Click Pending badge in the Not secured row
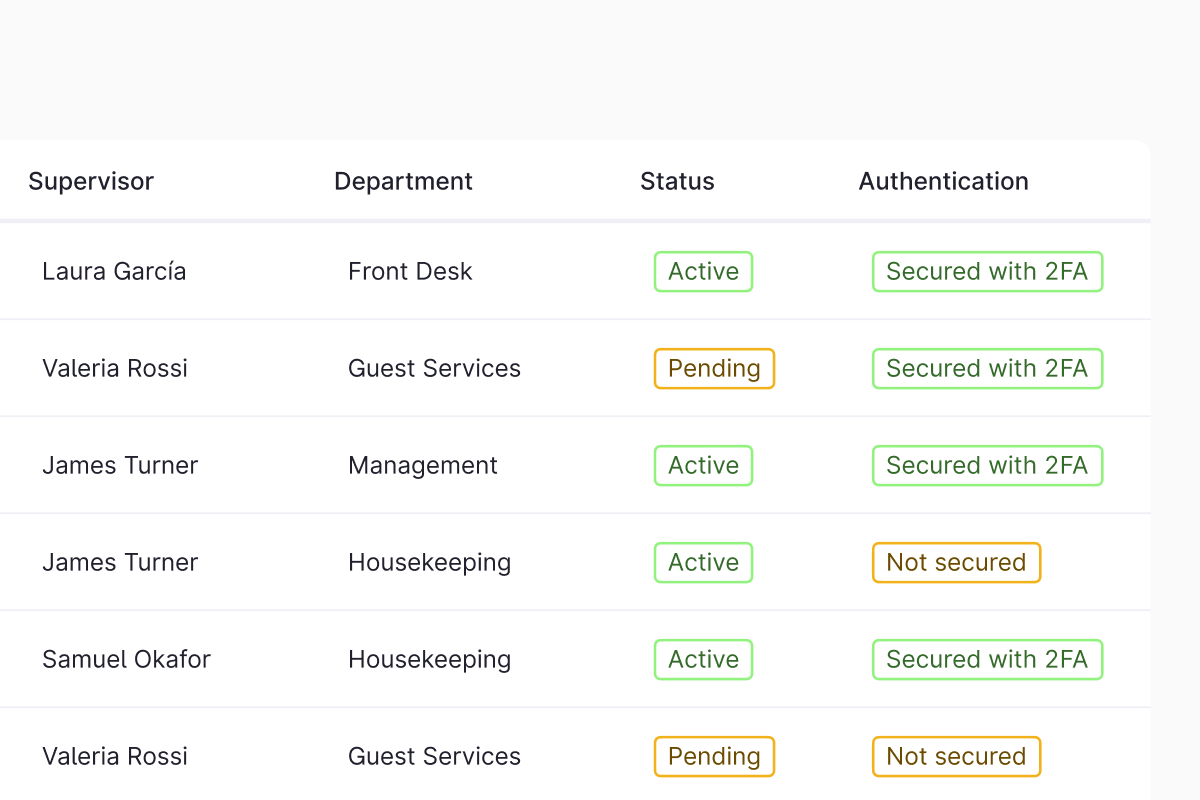The height and width of the screenshot is (800, 1200). coord(714,756)
